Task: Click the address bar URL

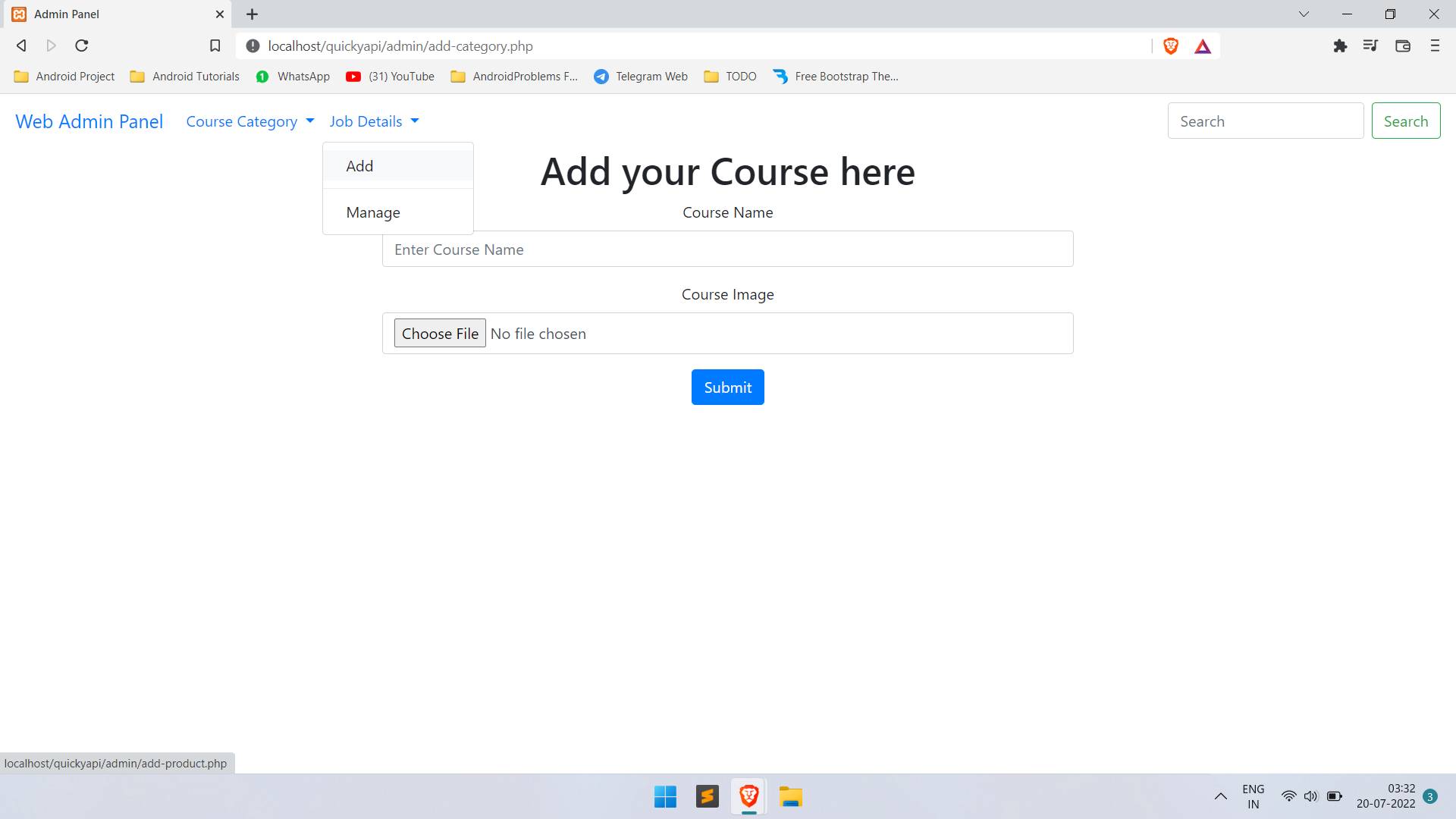Action: (400, 46)
